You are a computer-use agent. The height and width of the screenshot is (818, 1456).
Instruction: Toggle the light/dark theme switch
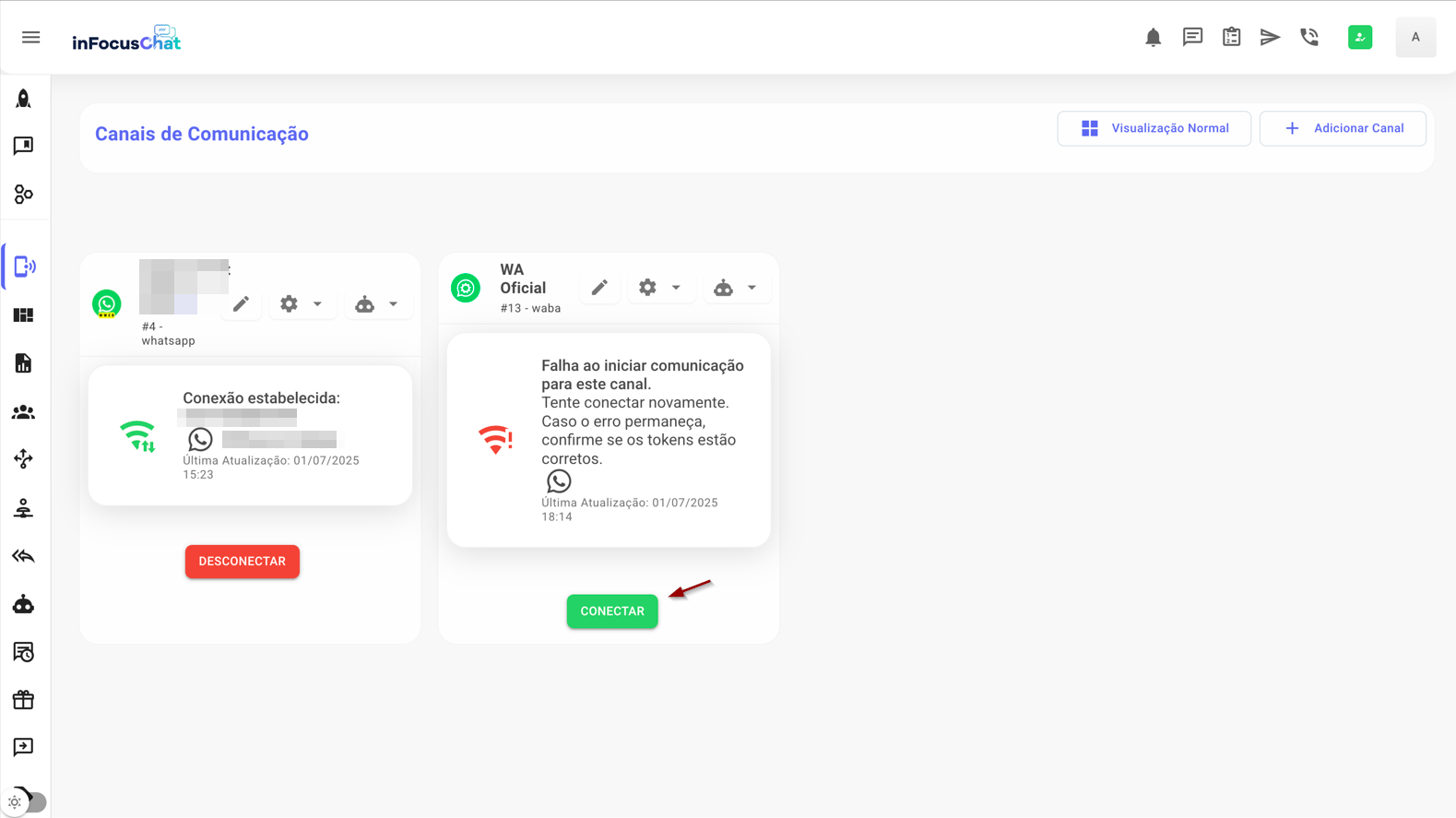27,801
